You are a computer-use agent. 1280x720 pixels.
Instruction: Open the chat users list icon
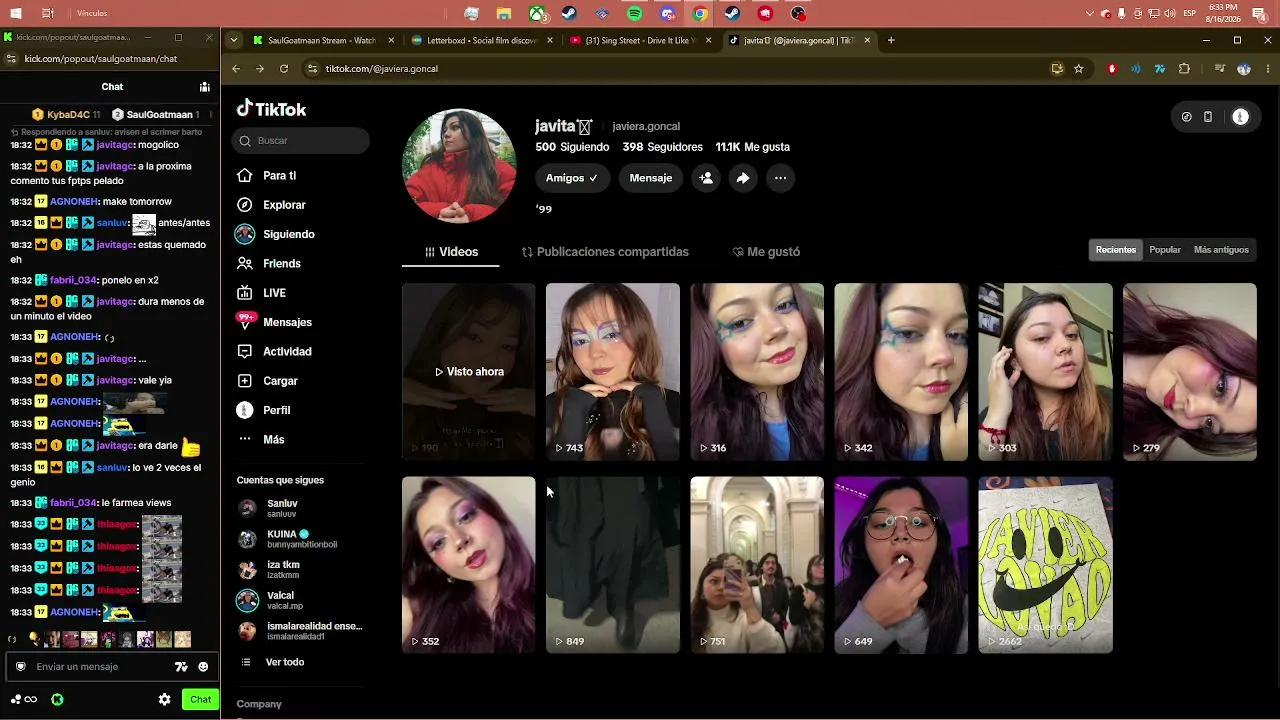(204, 87)
